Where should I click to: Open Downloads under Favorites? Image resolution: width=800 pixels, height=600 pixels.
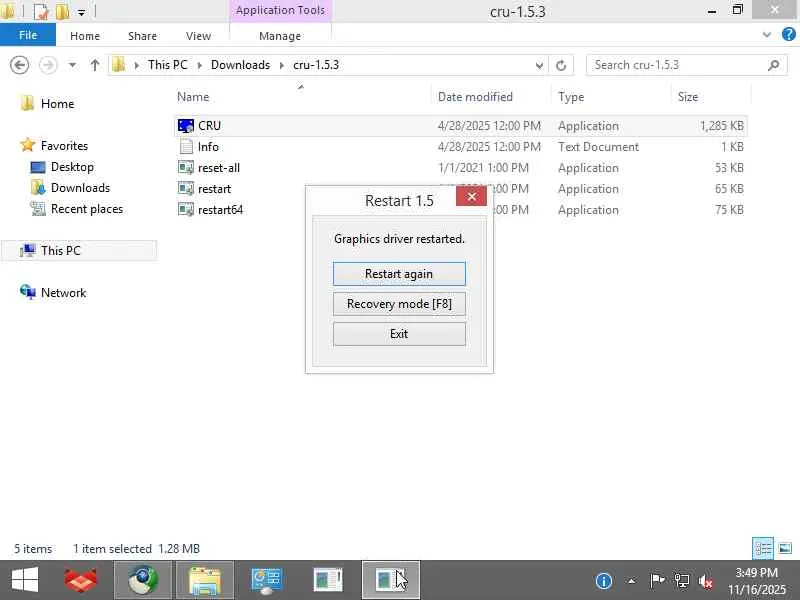point(80,188)
